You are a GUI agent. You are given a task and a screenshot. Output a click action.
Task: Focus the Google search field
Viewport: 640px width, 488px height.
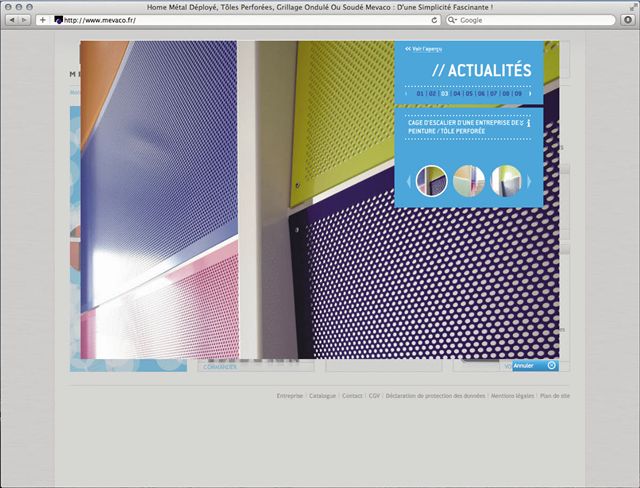[531, 20]
